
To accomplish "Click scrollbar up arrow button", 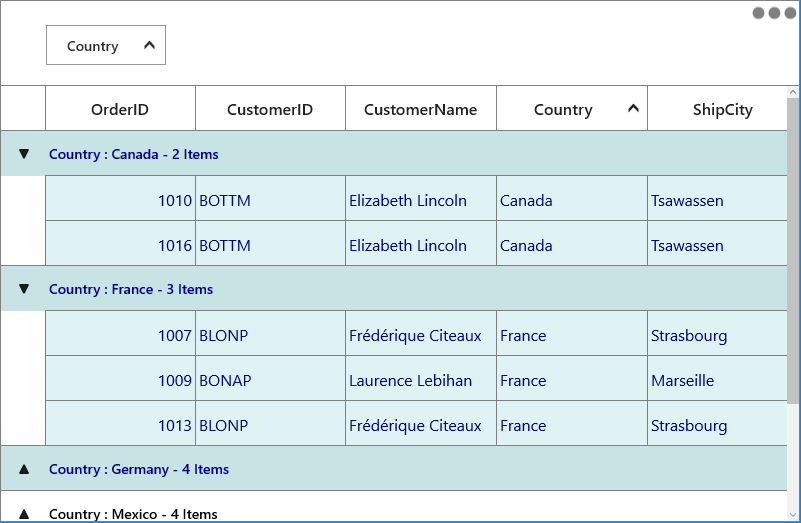I will pyautogui.click(x=793, y=92).
